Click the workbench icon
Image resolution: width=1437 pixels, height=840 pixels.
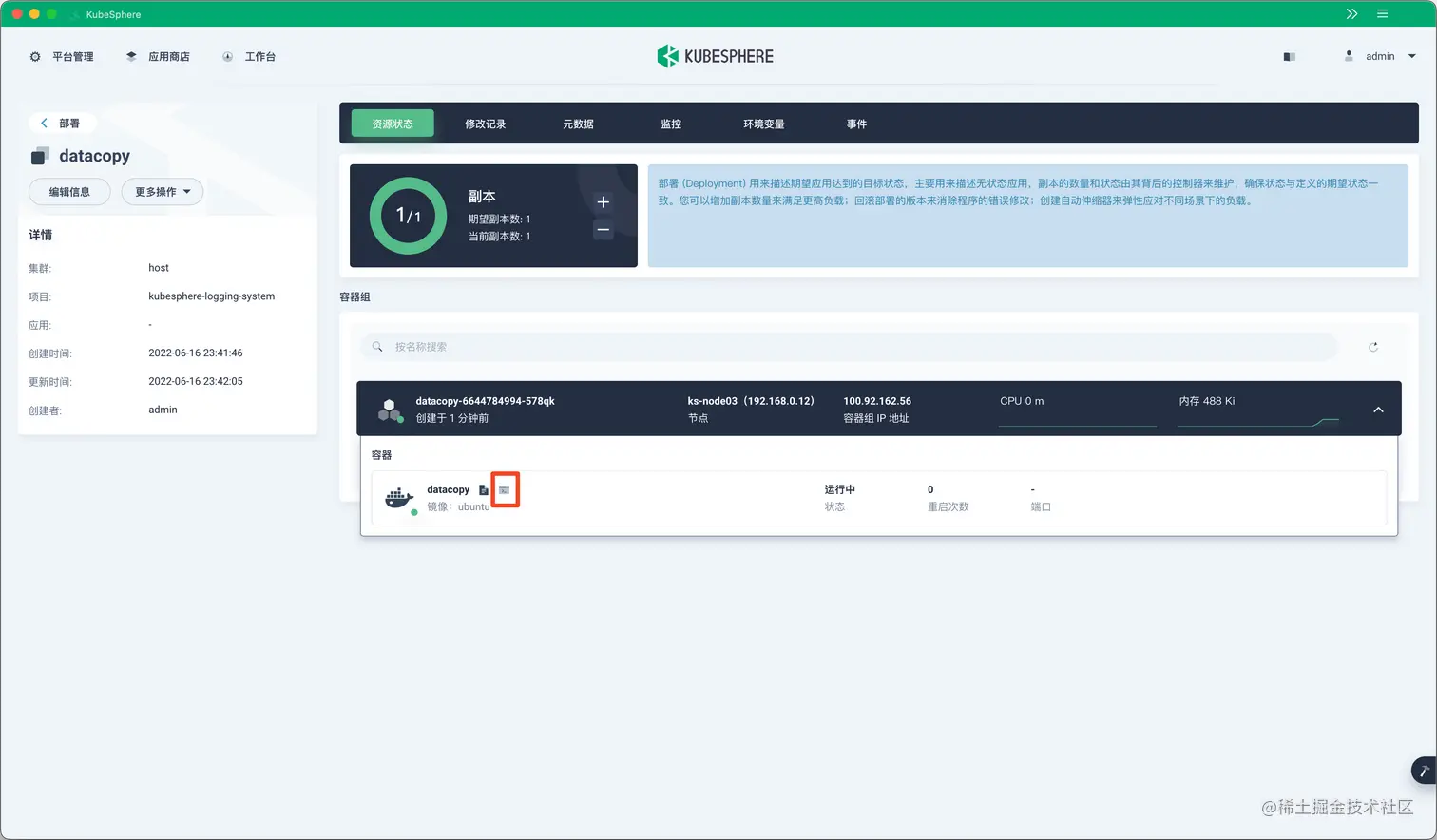(x=228, y=57)
